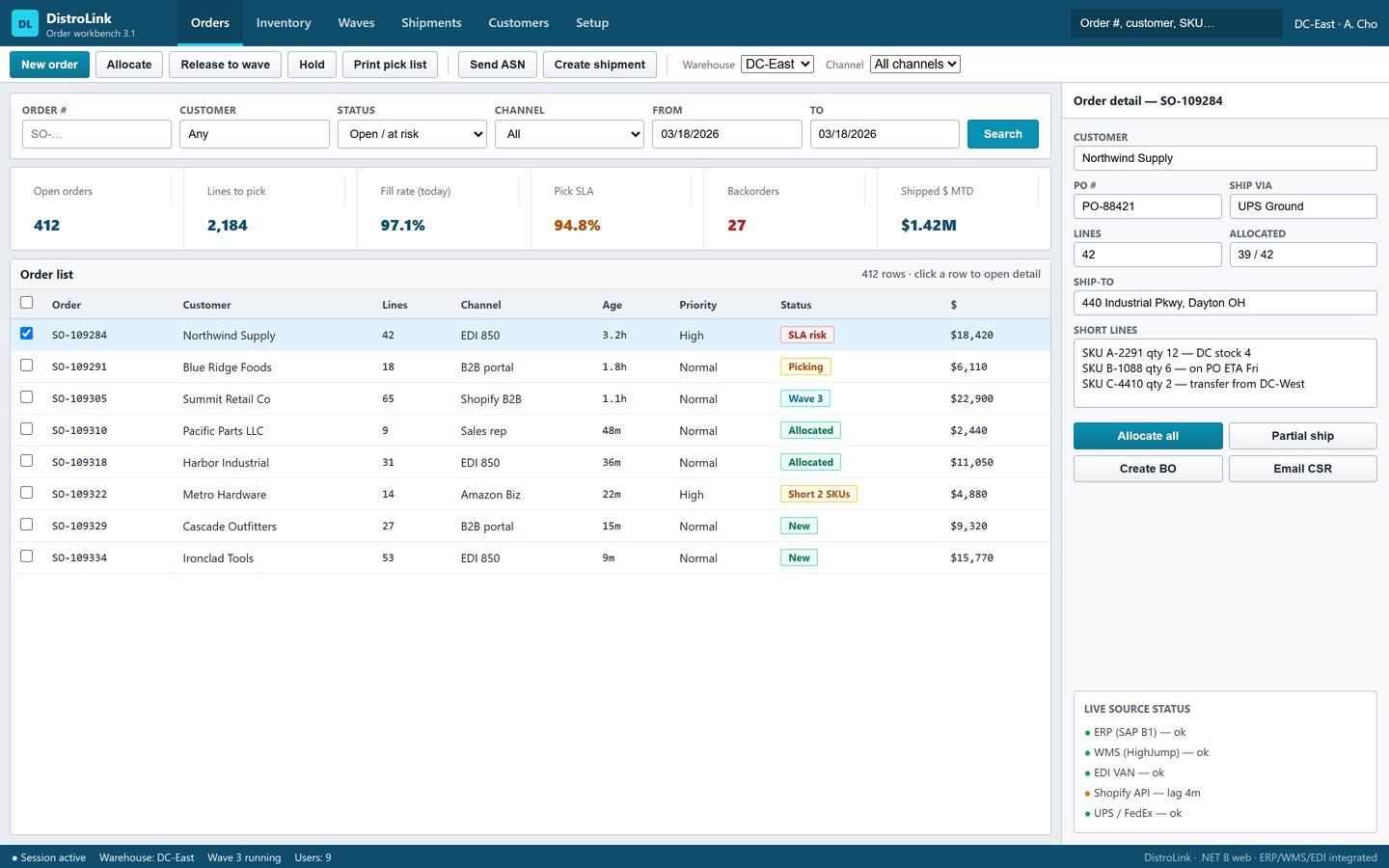Click the To date field

pyautogui.click(x=885, y=134)
